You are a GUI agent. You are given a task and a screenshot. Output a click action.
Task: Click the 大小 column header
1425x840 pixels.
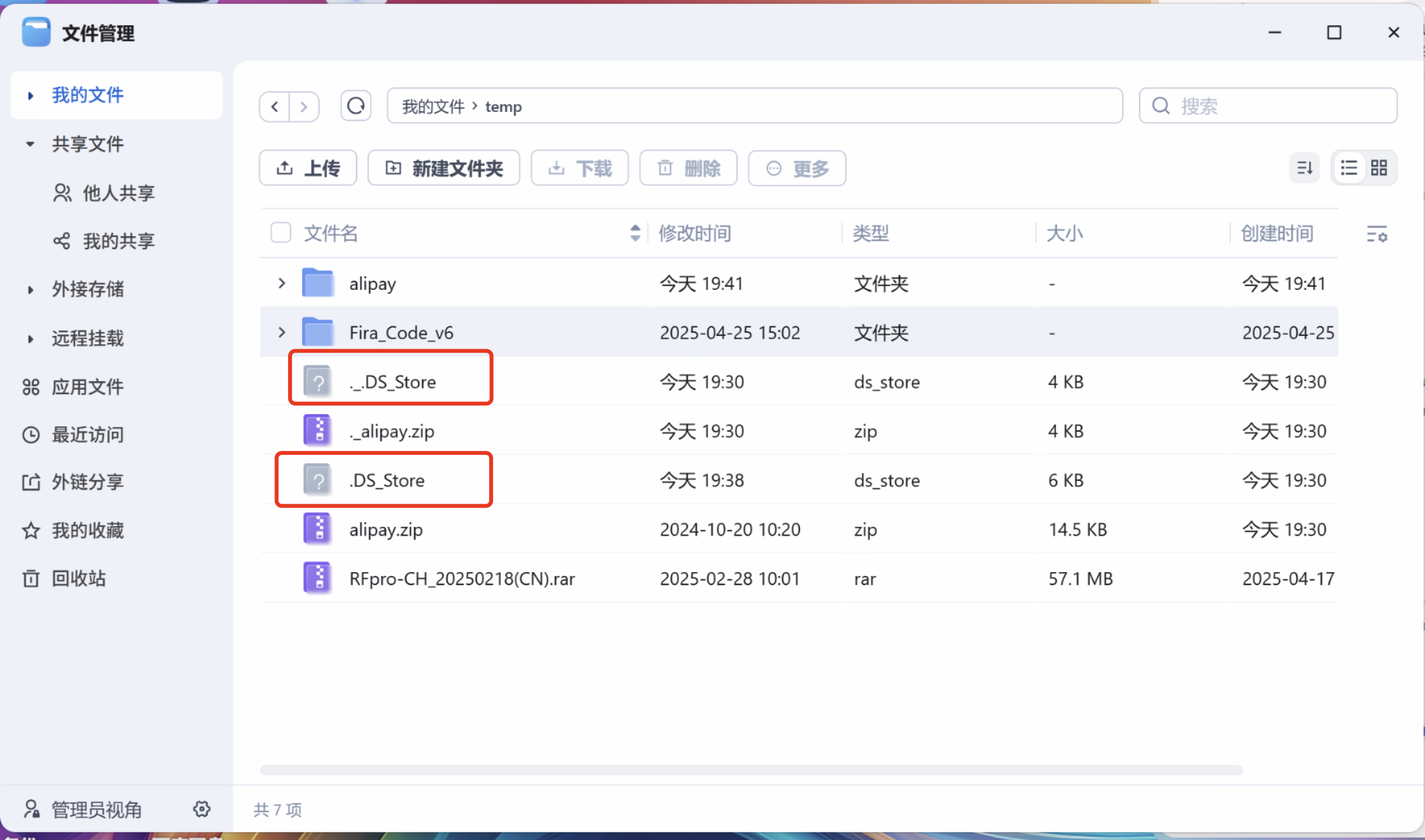pos(1065,233)
